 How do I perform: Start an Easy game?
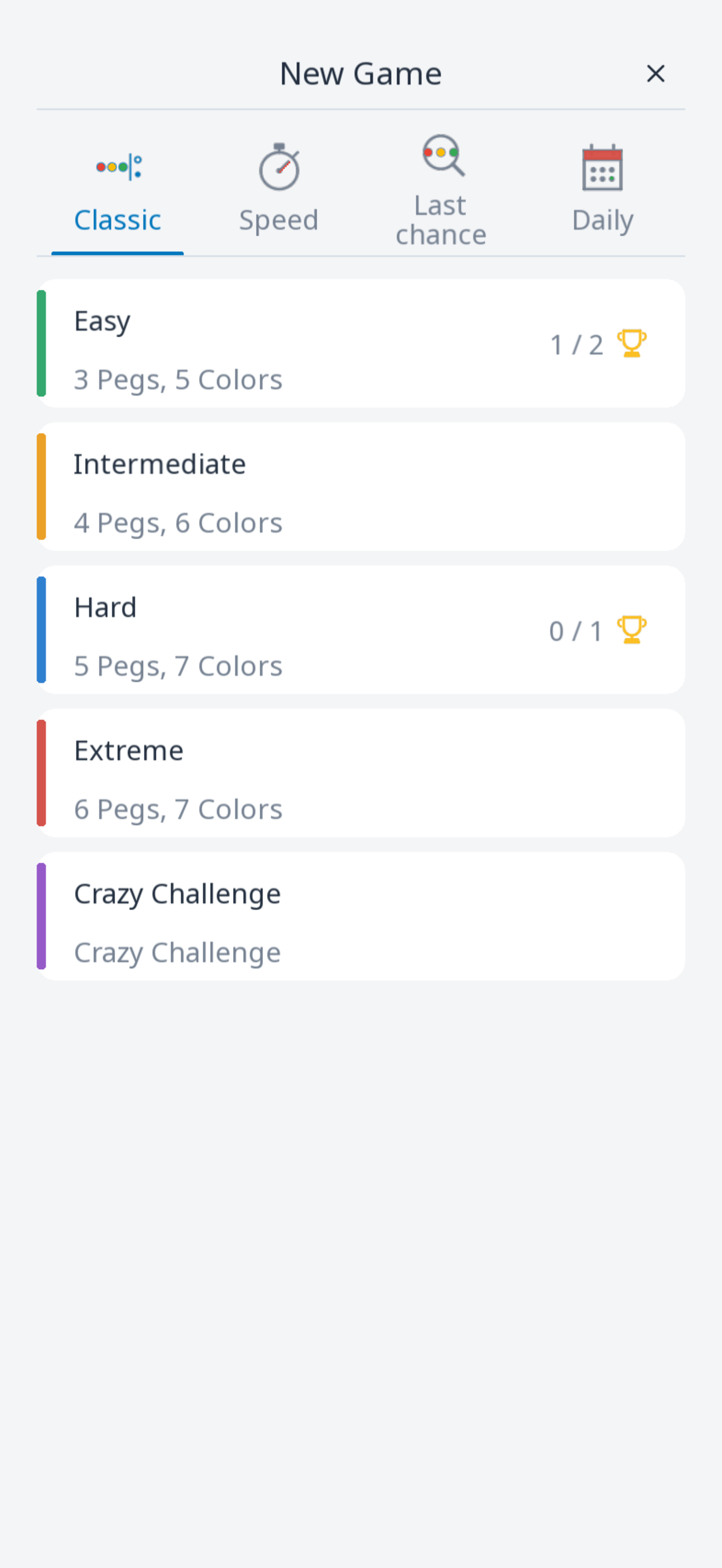(x=361, y=343)
